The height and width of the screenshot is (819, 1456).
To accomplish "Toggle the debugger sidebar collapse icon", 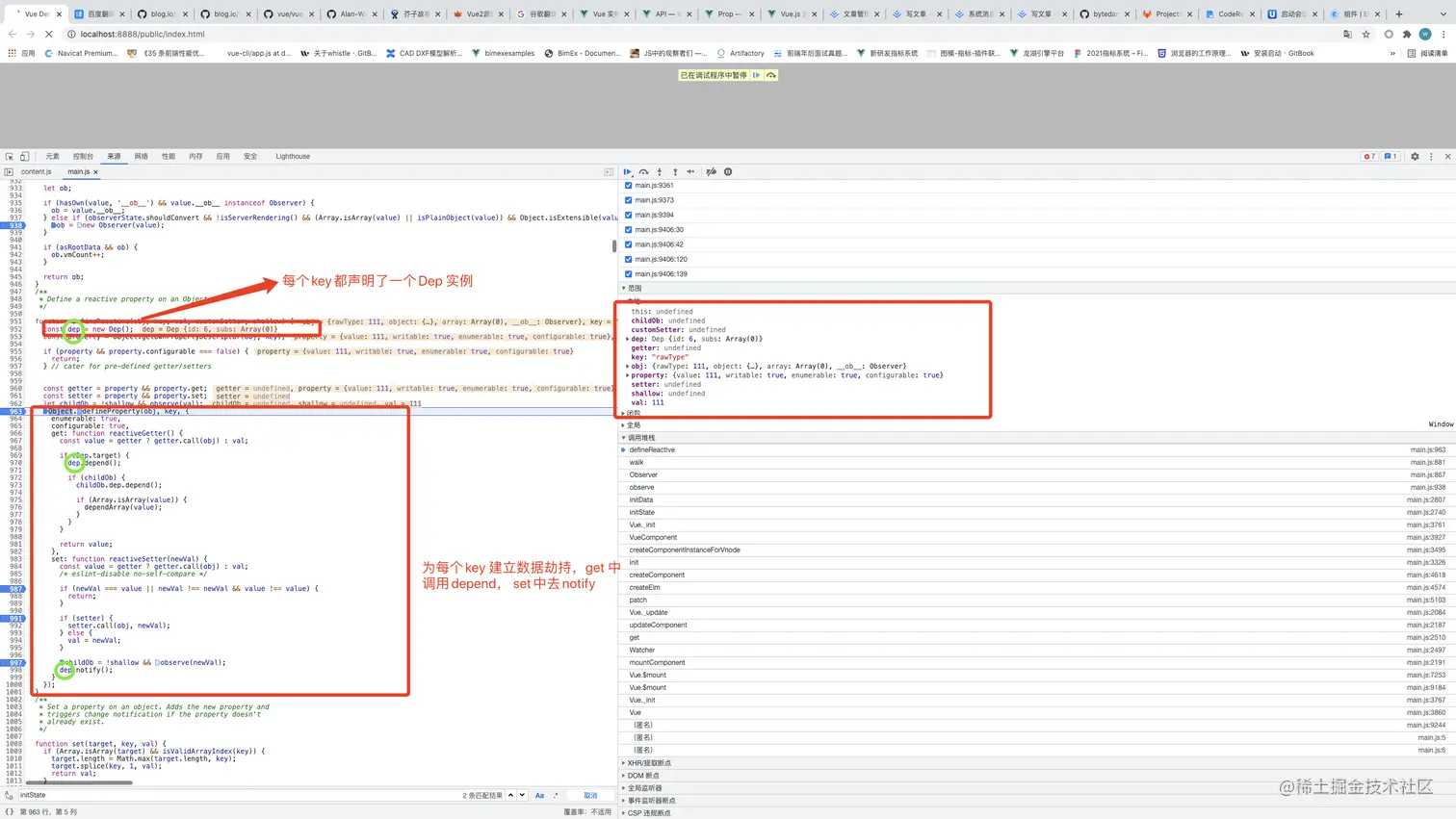I will point(609,172).
